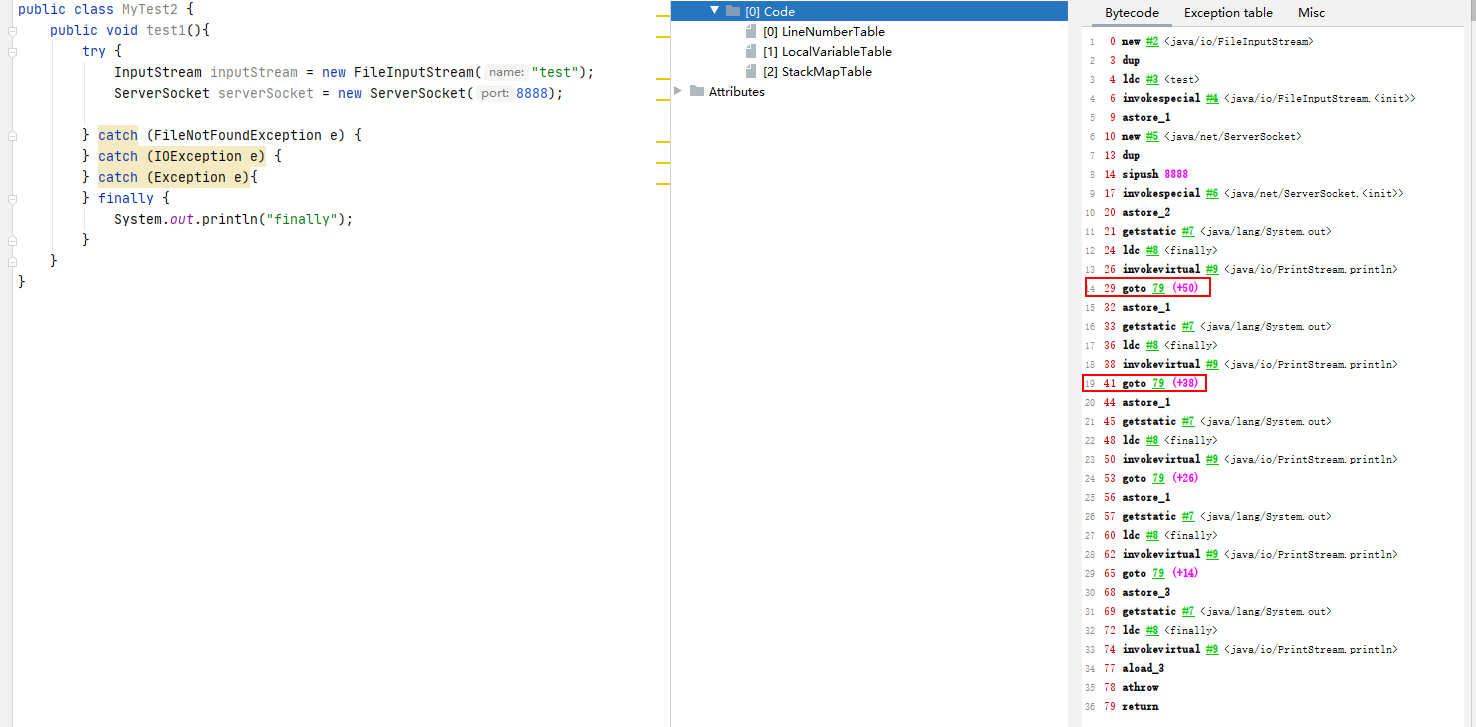Screen dimensions: 1476x727
Task: Click the file icon next to StackMapTable
Action: point(751,71)
